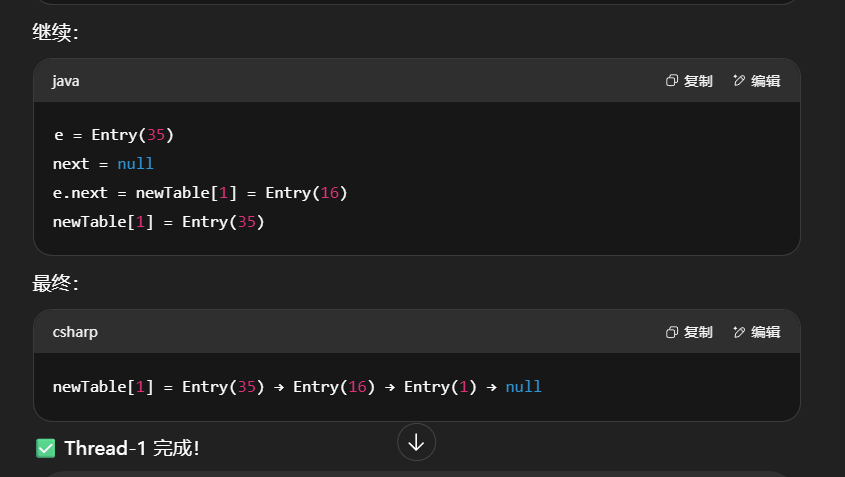Click the line starting with e.next
This screenshot has width=845, height=477.
(200, 192)
